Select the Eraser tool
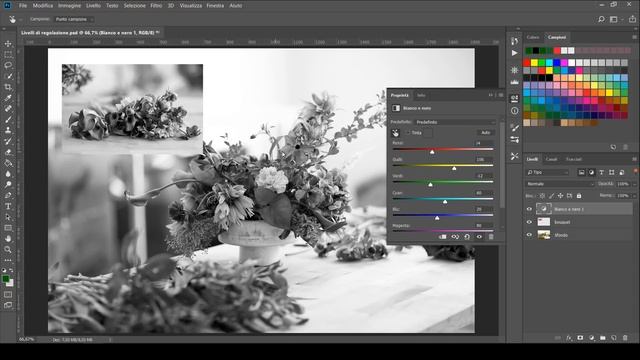The width and height of the screenshot is (640, 360). [x=8, y=152]
